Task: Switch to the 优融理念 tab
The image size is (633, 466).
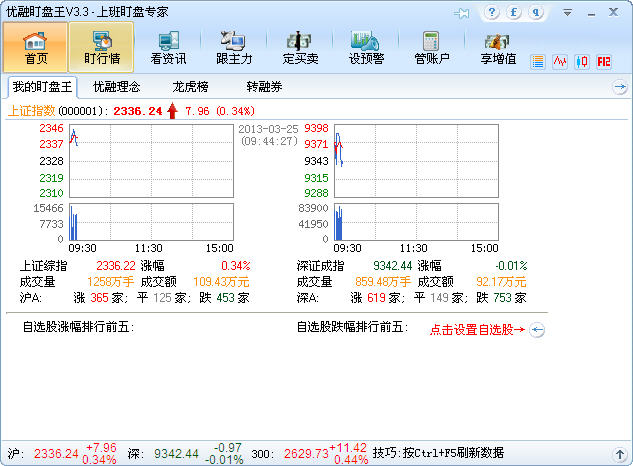Action: click(116, 86)
